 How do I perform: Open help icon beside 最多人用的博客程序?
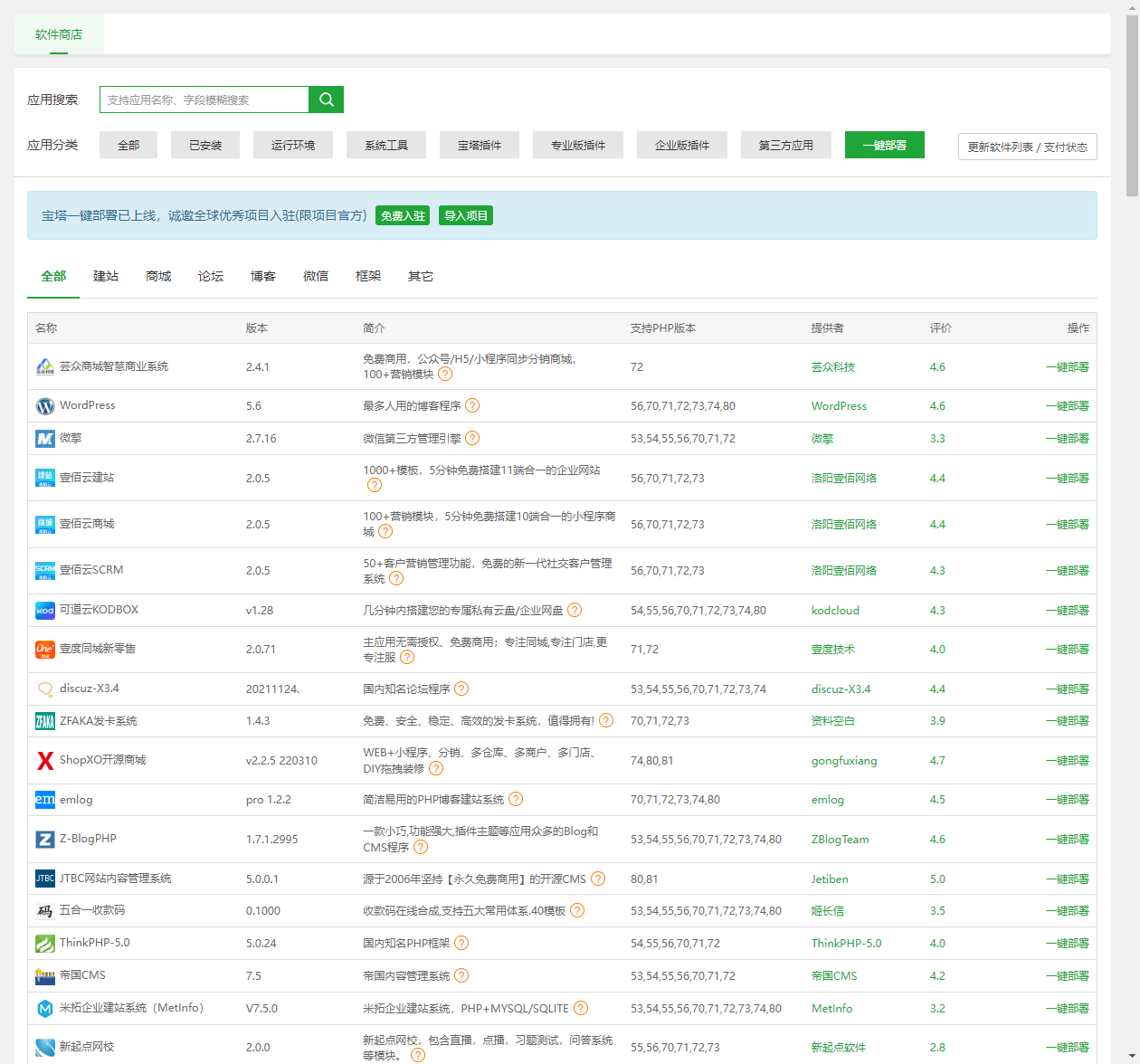pos(472,406)
